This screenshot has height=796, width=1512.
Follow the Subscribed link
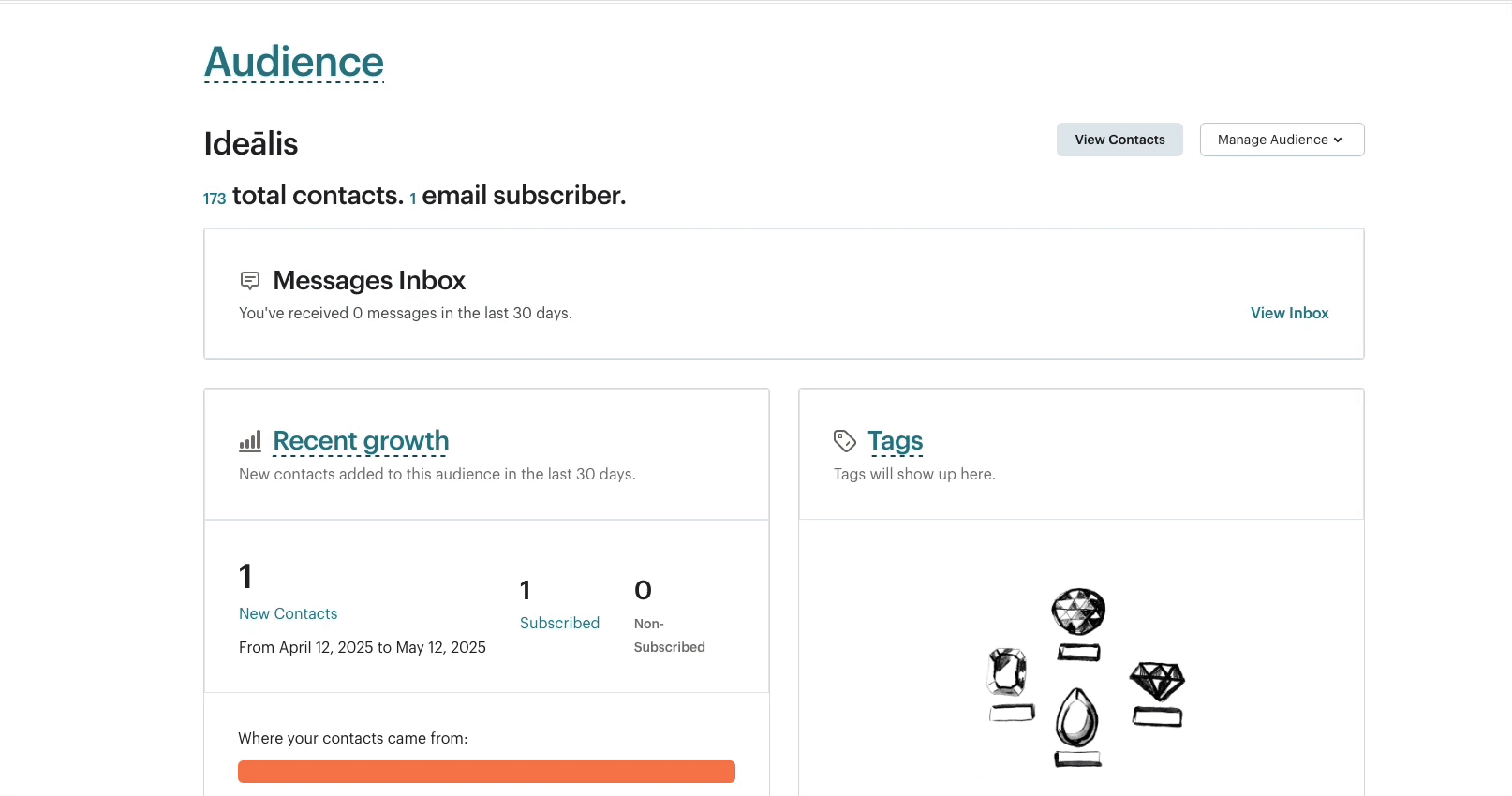[559, 623]
